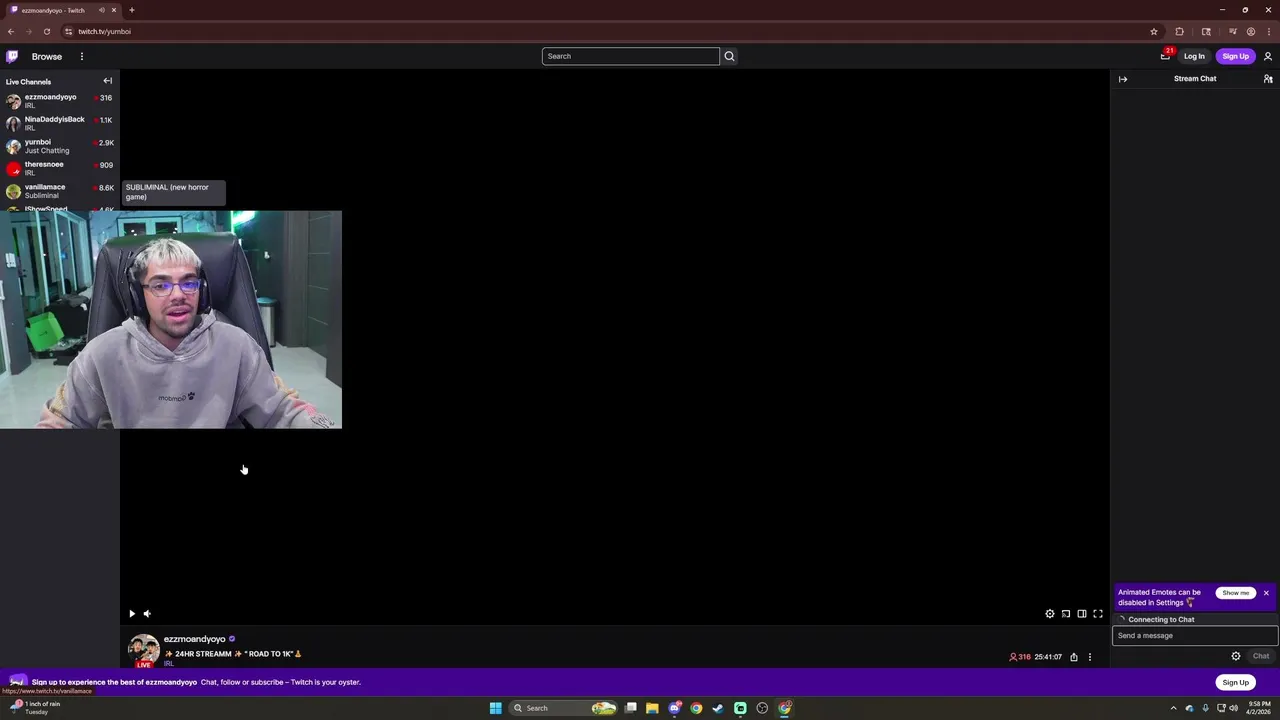Open File Explorer from the taskbar
Viewport: 1280px width, 720px height.
652,708
